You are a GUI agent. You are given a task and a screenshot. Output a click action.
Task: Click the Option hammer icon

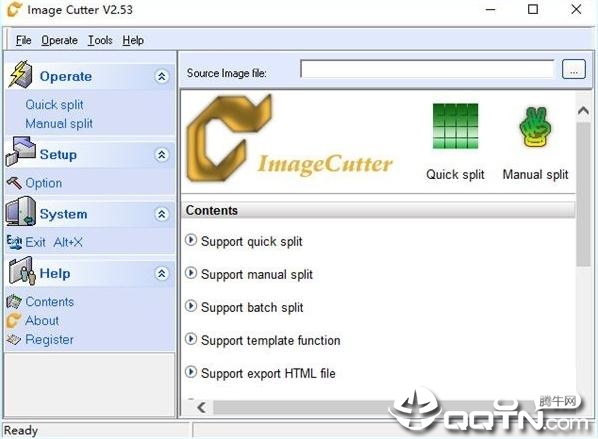[x=14, y=183]
